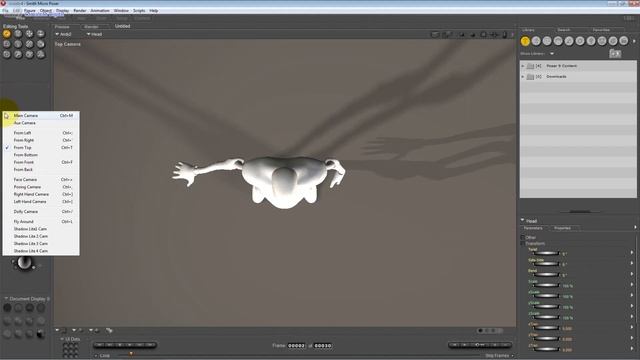This screenshot has width=640, height=360.
Task: Click the camera trackball control
Action: tap(24, 263)
